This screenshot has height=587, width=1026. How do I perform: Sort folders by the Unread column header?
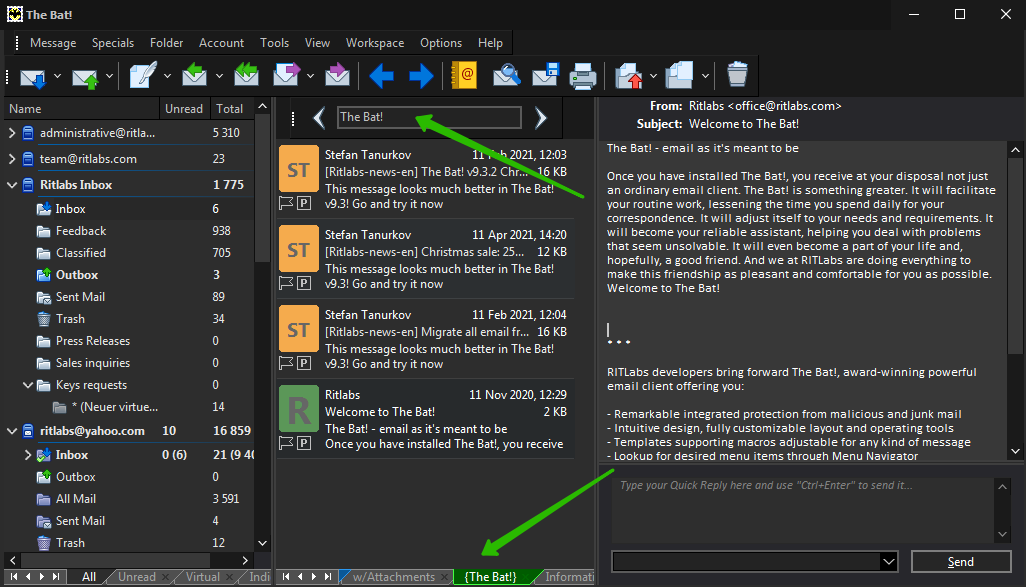(x=184, y=109)
